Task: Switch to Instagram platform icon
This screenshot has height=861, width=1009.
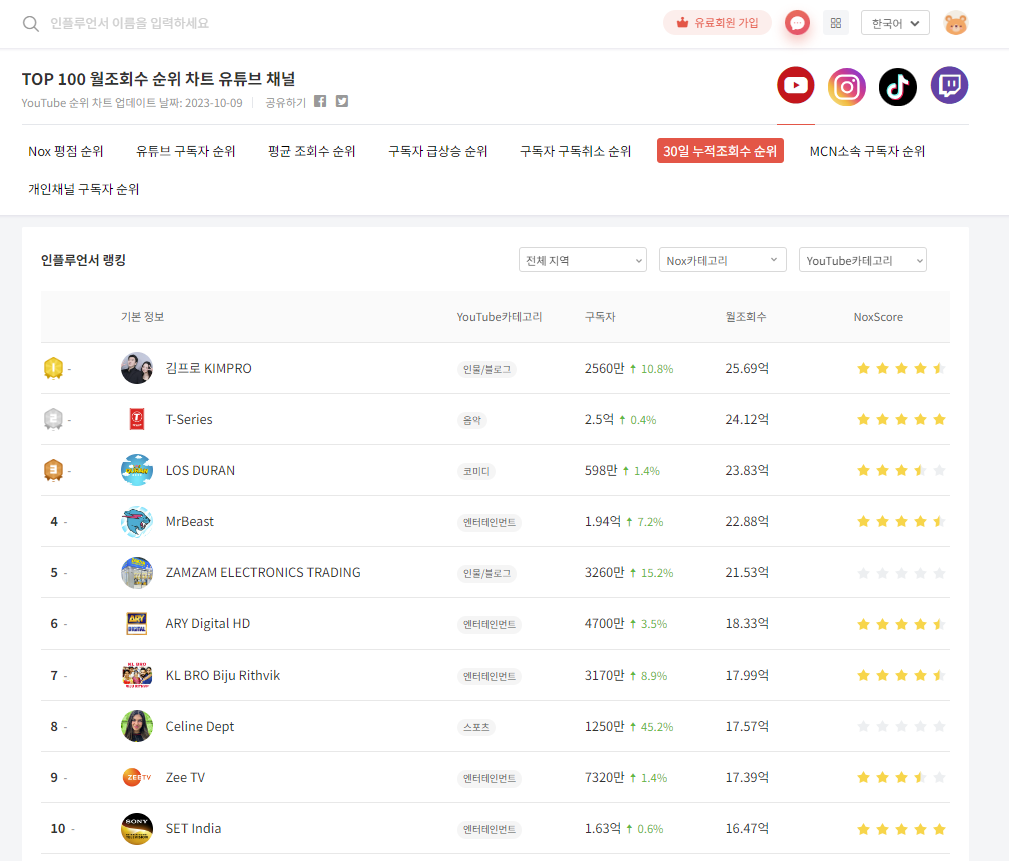Action: coord(846,86)
